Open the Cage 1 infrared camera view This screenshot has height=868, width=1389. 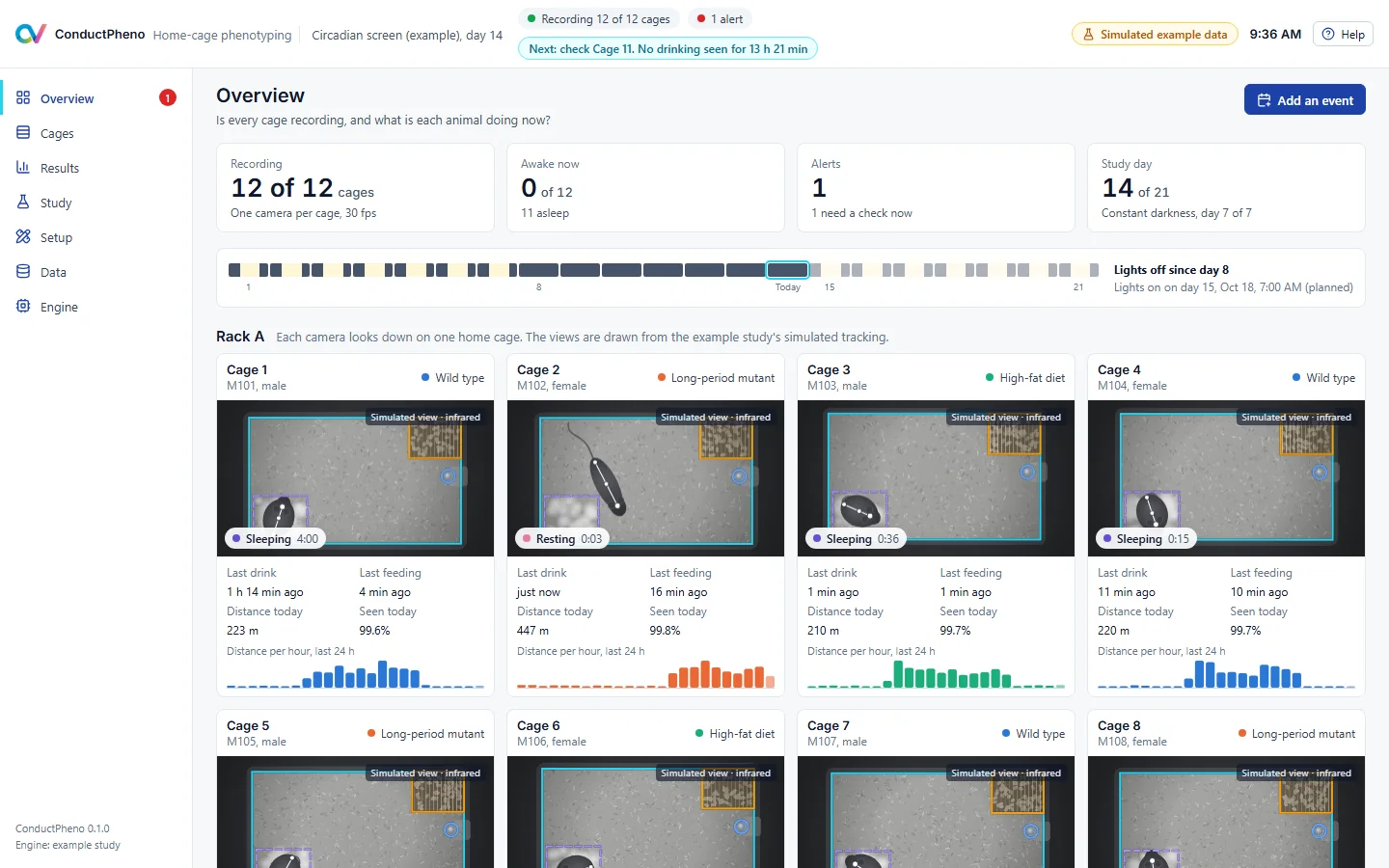click(355, 478)
